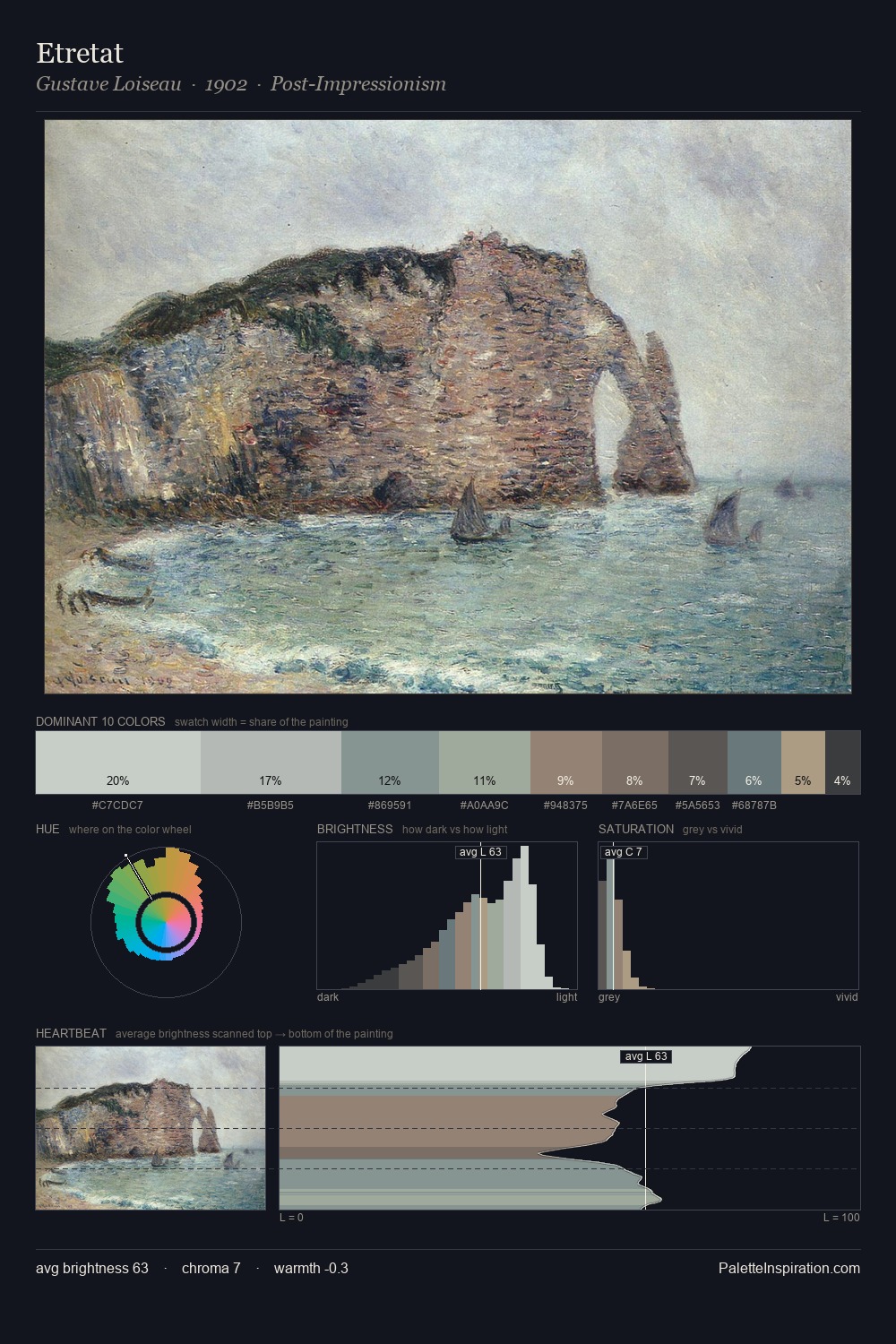This screenshot has width=896, height=1344.
Task: Click the Etretat title
Action: [x=80, y=53]
